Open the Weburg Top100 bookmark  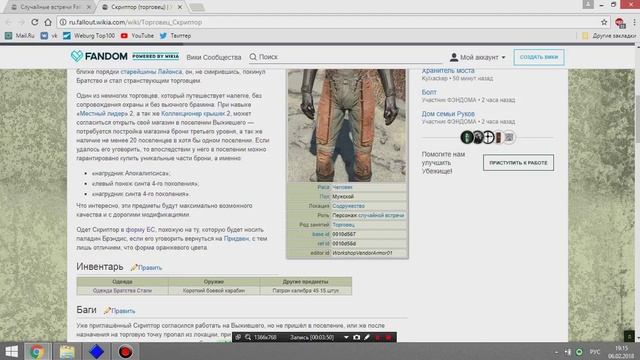pos(89,36)
